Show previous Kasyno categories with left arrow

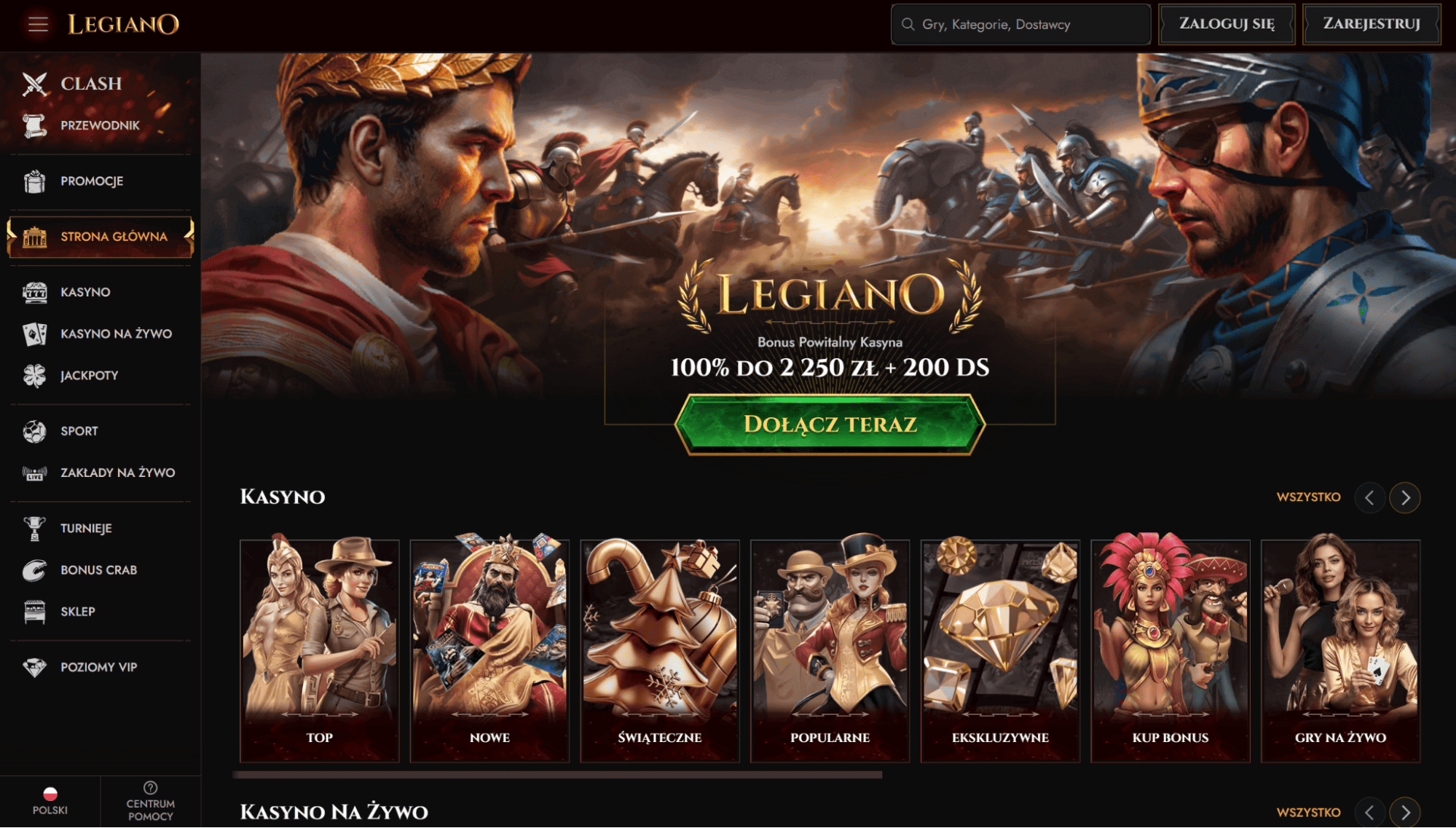1369,497
